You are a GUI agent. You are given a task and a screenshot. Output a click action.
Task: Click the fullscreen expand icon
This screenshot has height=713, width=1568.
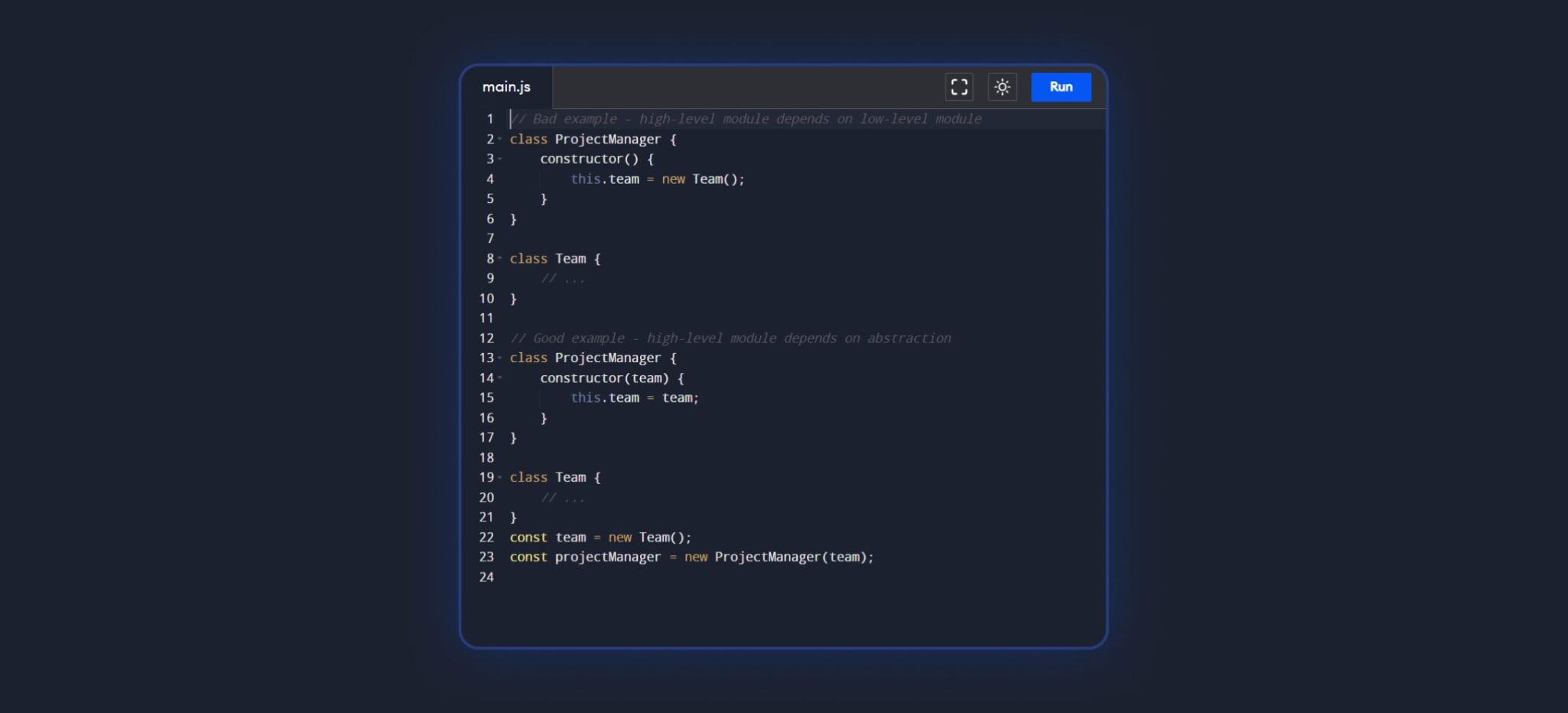[x=959, y=87]
